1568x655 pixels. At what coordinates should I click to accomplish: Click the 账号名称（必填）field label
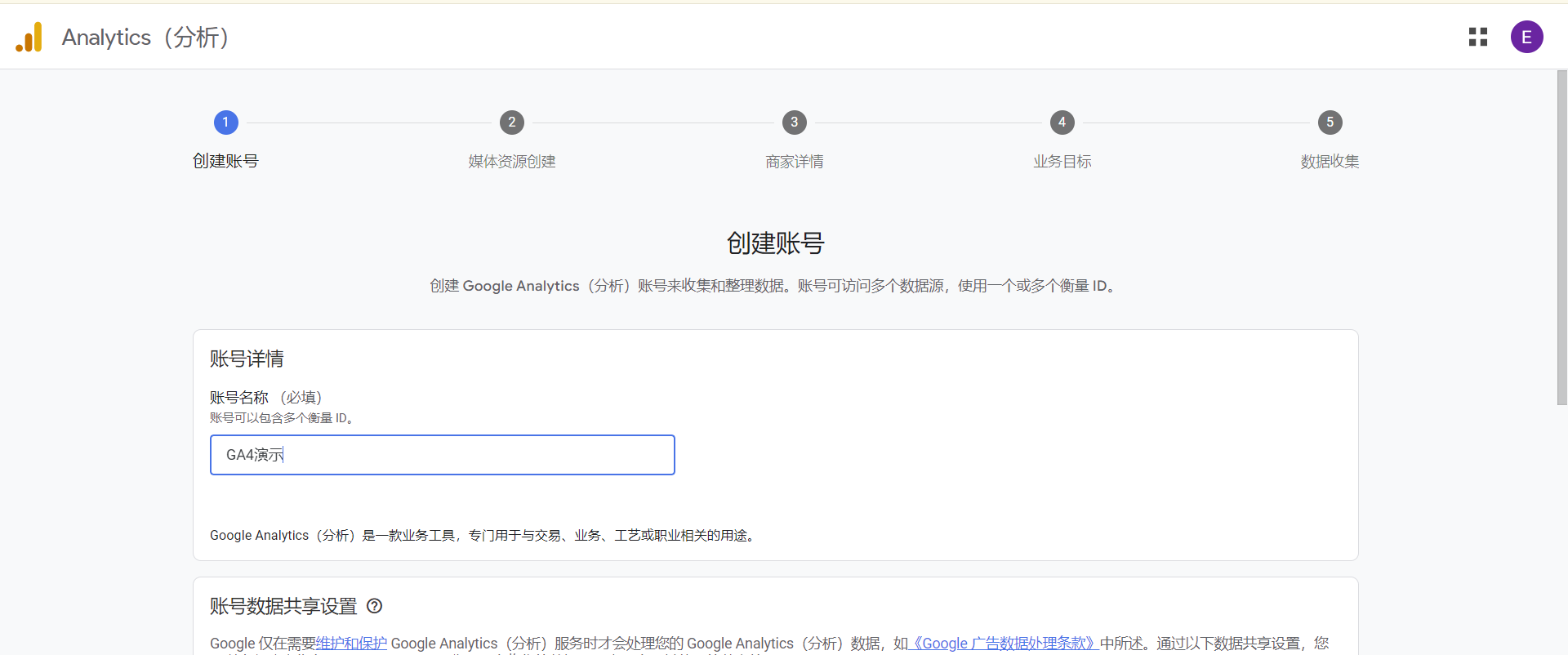tap(269, 398)
